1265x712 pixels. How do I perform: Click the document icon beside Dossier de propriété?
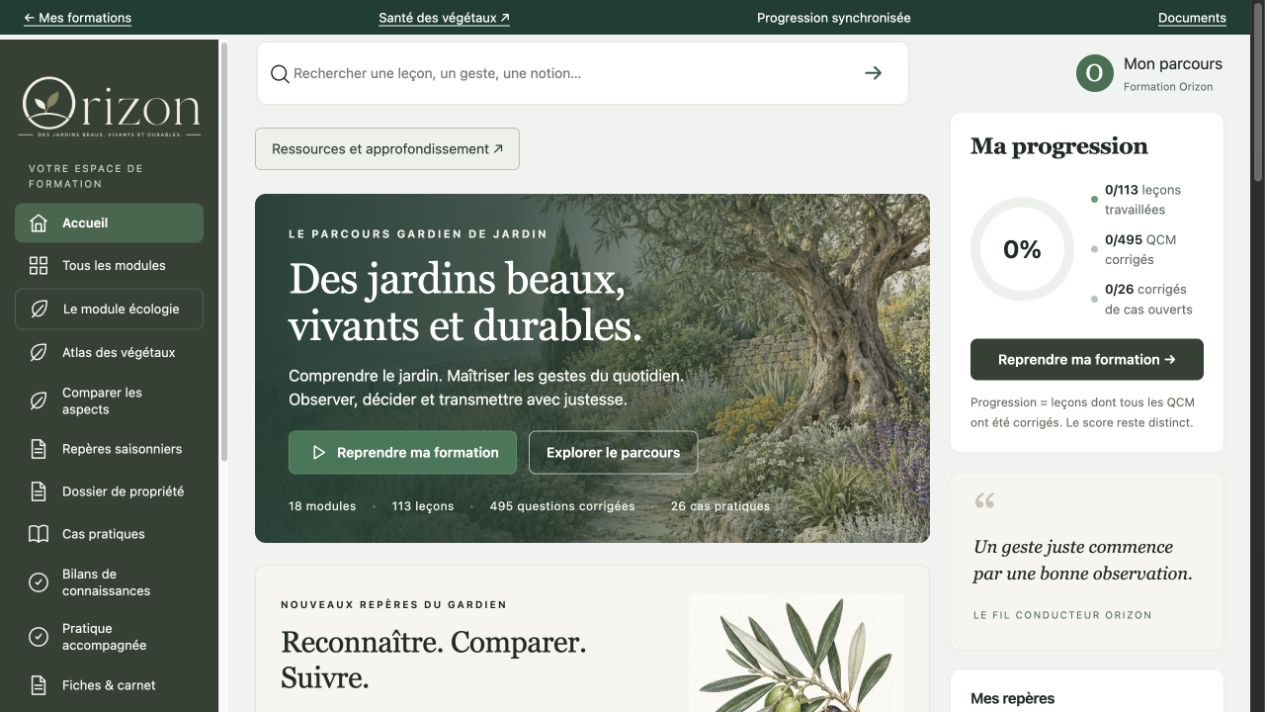pyautogui.click(x=38, y=491)
